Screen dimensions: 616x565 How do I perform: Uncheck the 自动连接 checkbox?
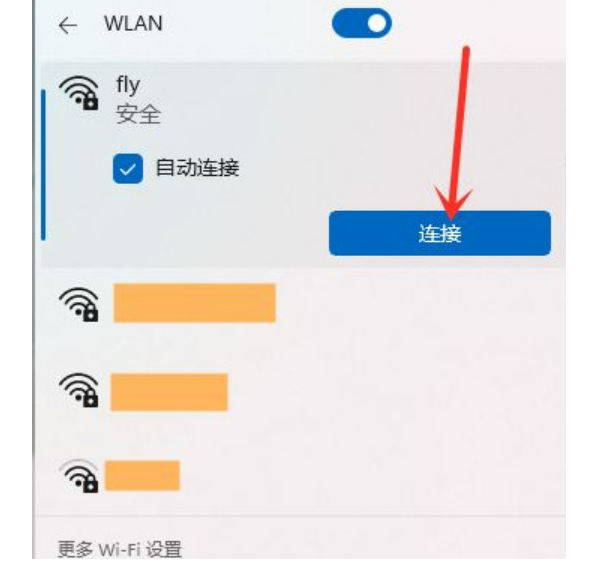coord(128,169)
